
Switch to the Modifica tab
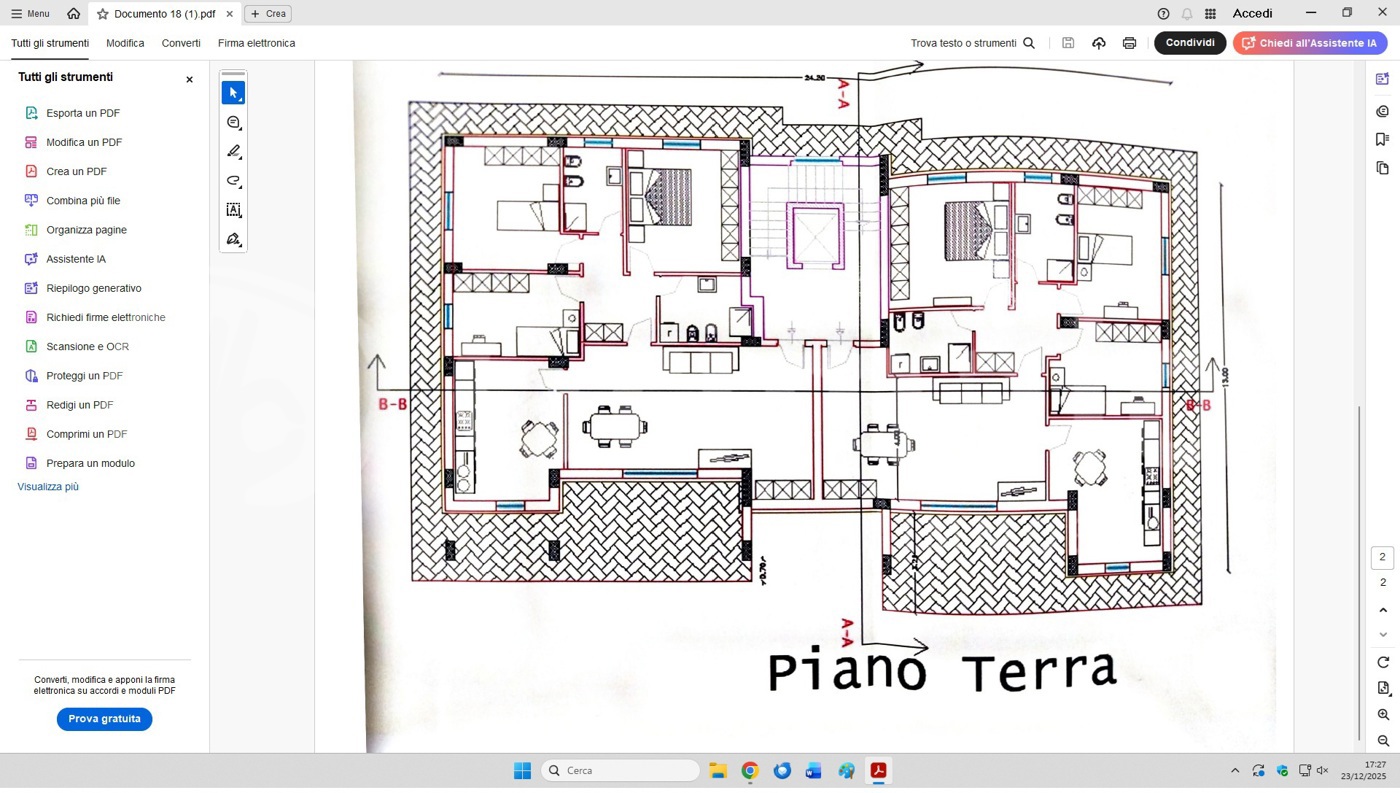[125, 43]
